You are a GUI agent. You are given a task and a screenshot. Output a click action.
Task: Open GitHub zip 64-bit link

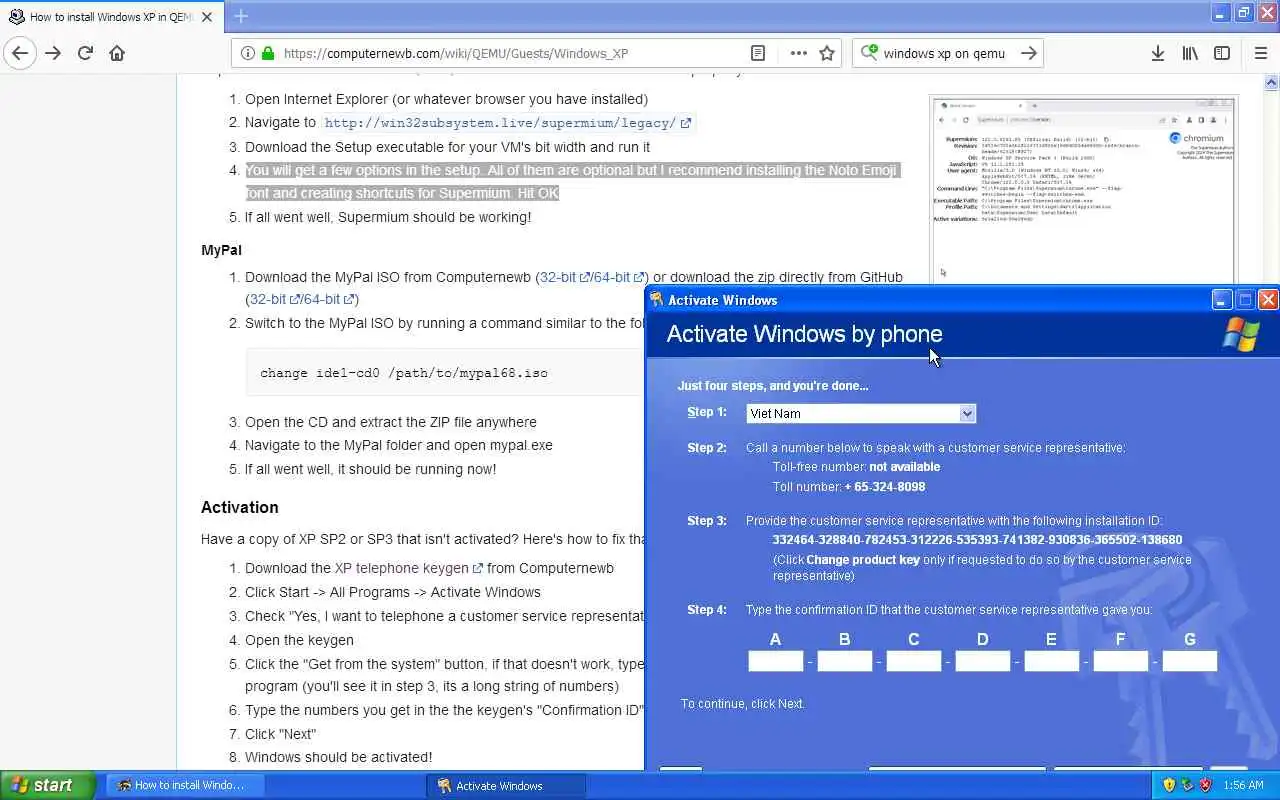click(328, 299)
